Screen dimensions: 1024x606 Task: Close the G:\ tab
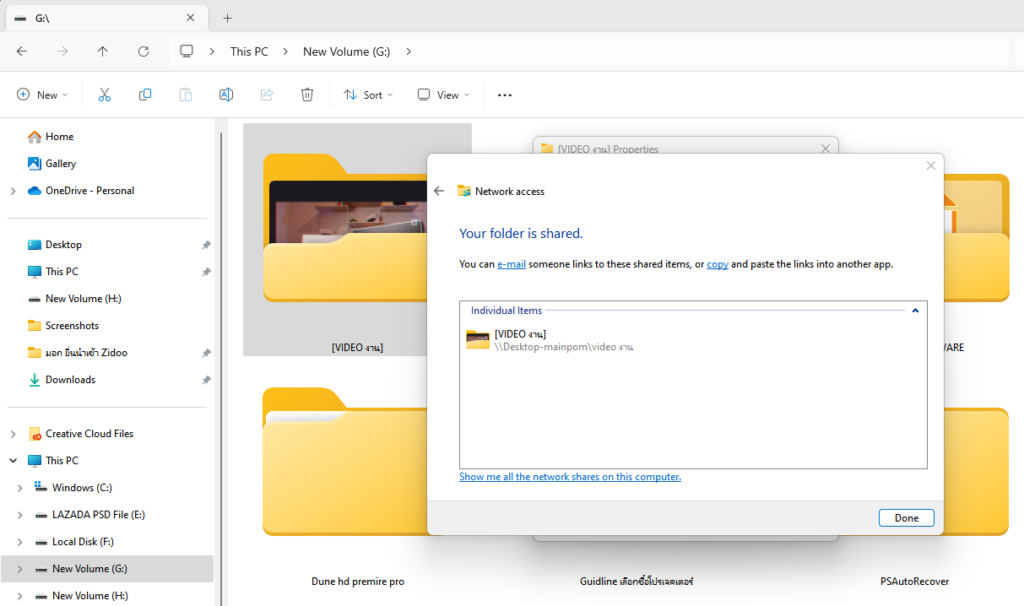tap(190, 18)
